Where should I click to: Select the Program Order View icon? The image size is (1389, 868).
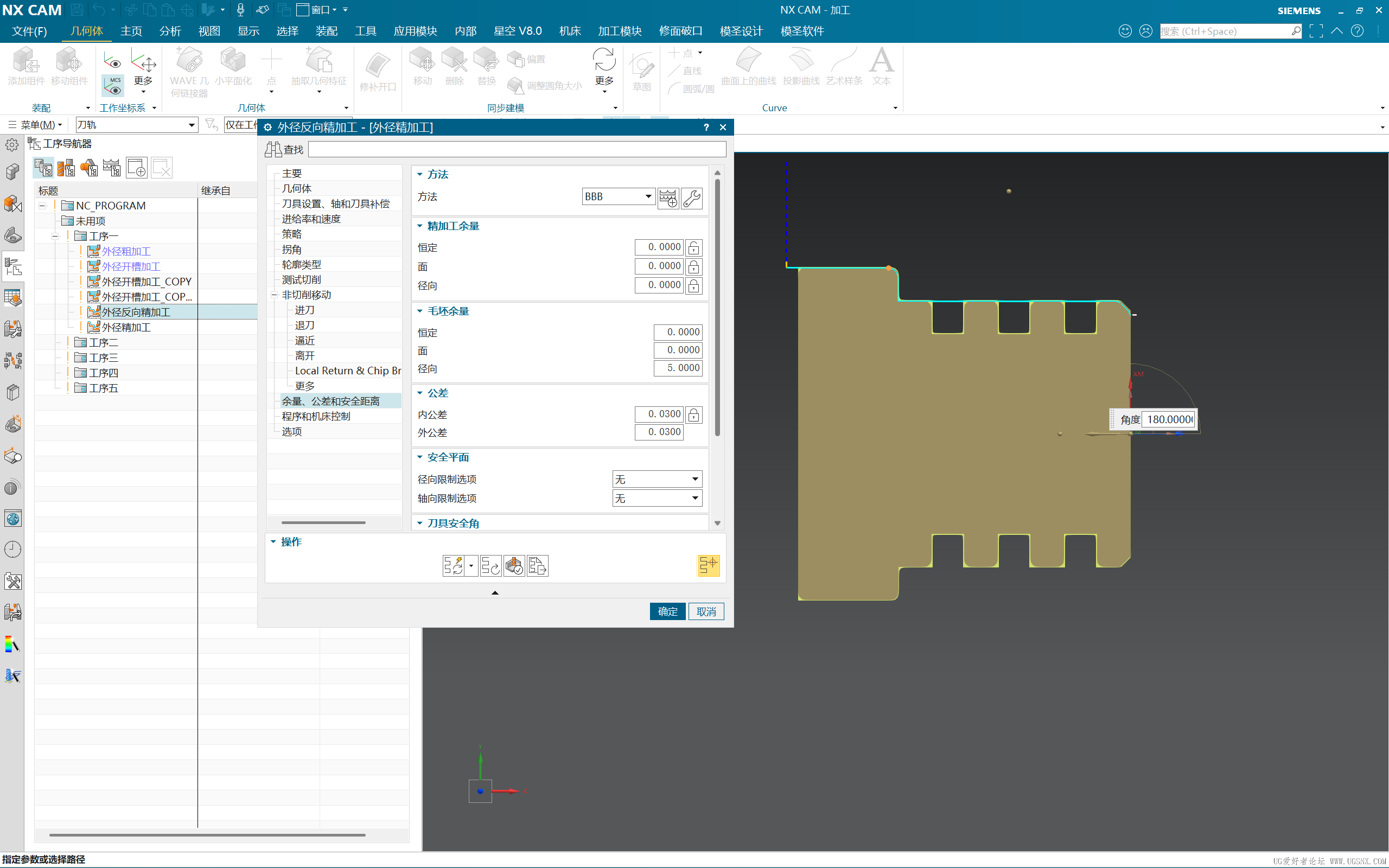pyautogui.click(x=43, y=168)
